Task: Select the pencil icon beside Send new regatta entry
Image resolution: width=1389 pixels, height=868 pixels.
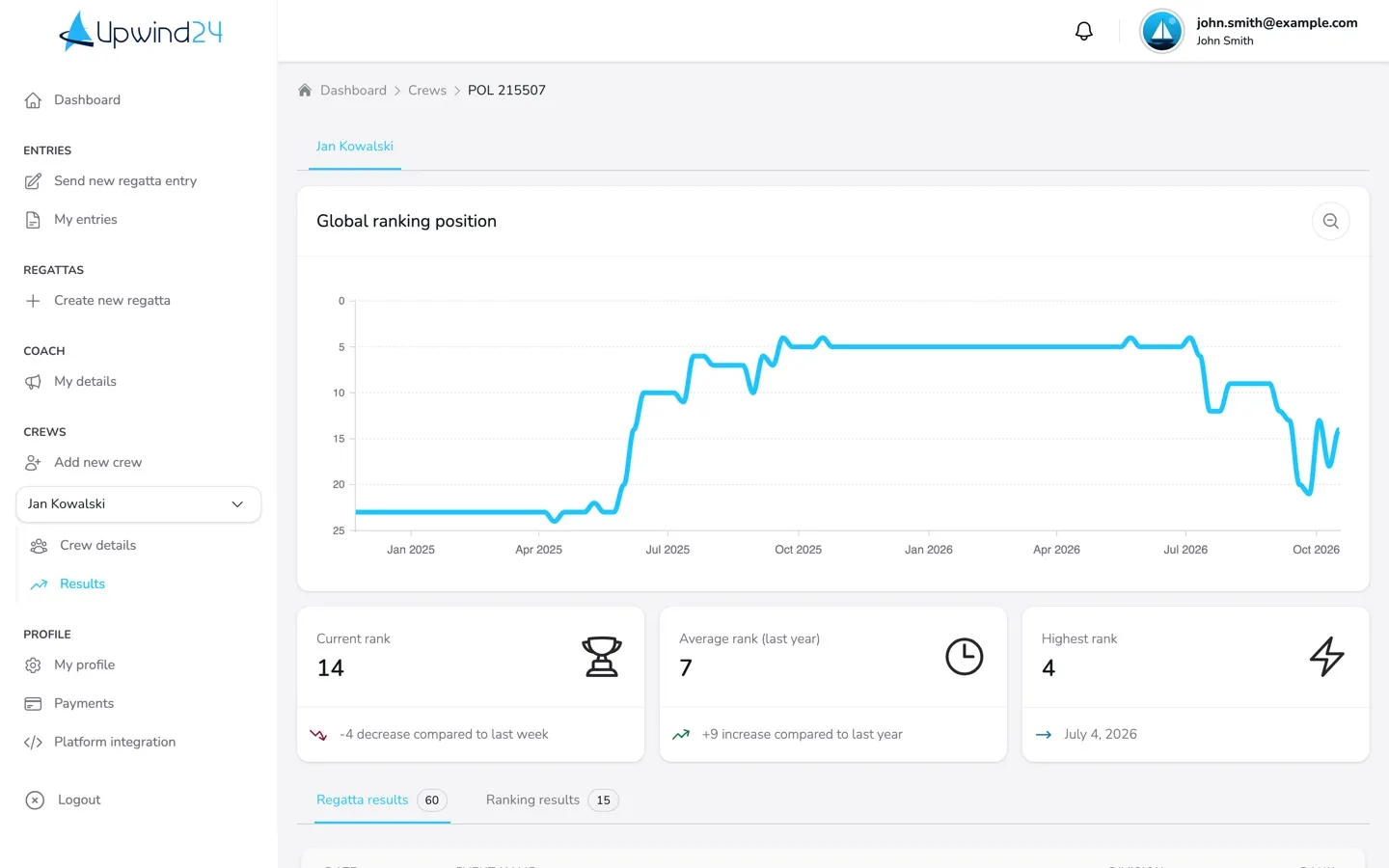Action: 33,181
